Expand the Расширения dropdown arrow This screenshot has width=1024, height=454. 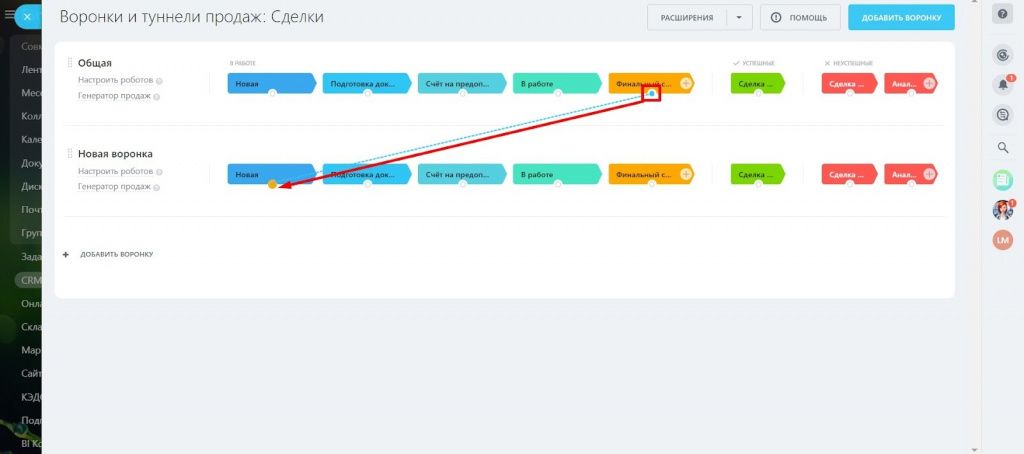[x=738, y=18]
